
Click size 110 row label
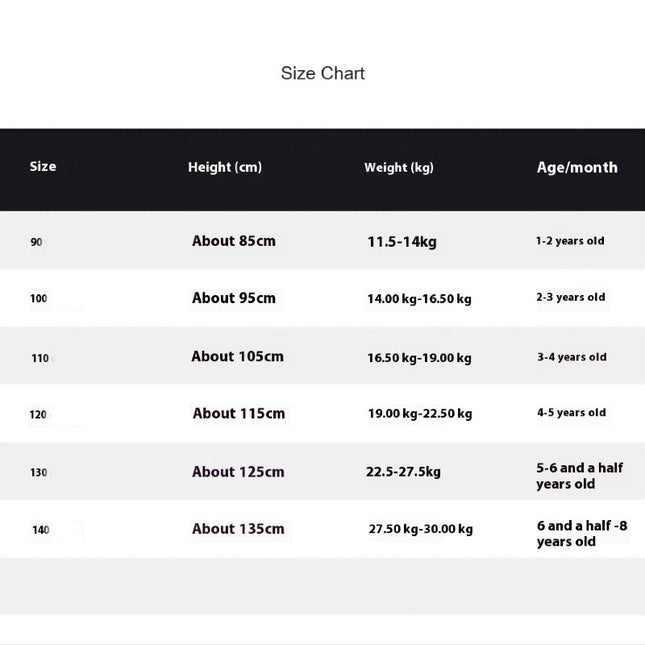tap(40, 358)
